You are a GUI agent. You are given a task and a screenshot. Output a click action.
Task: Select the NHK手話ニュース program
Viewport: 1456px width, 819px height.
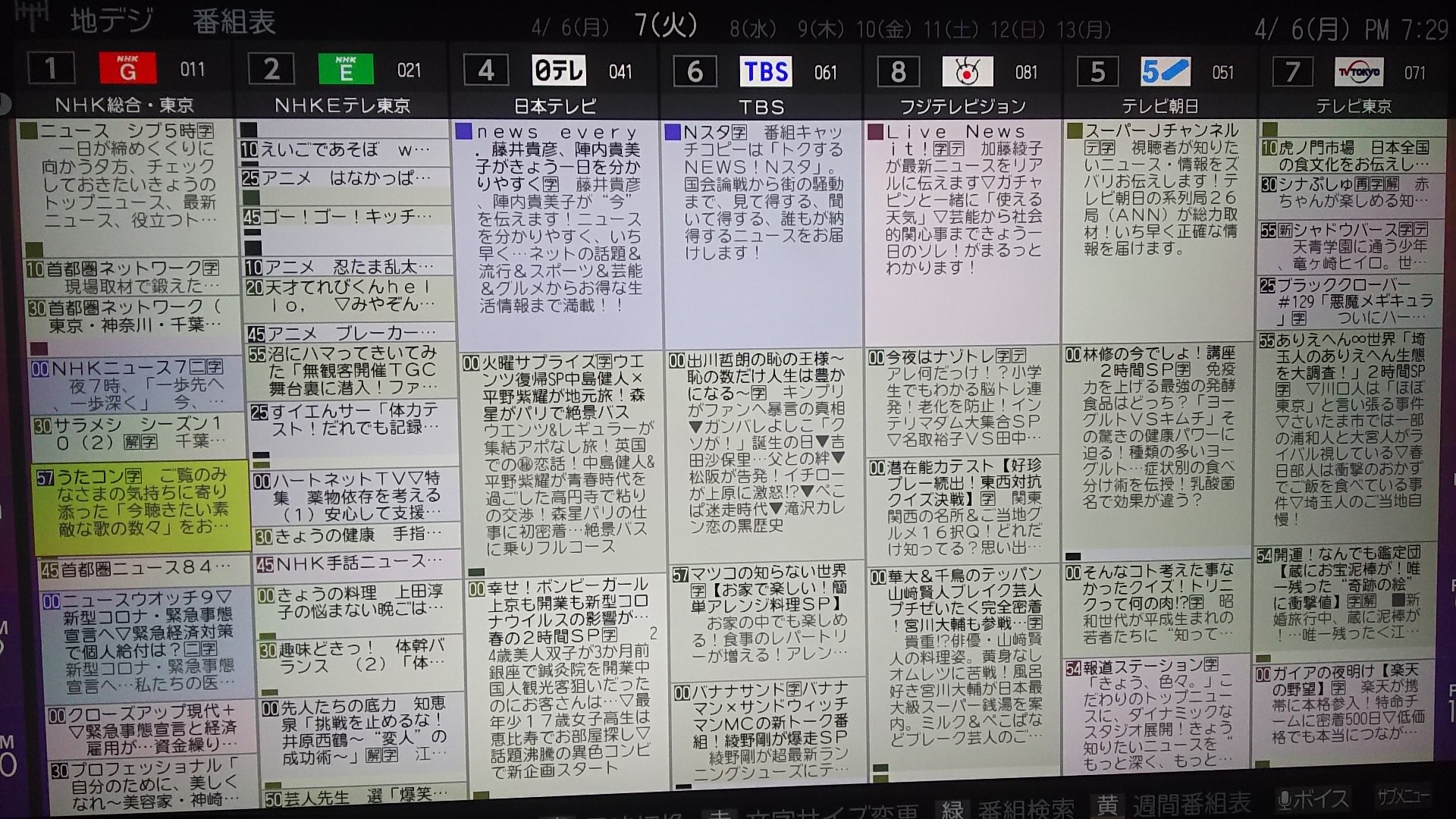tap(359, 563)
